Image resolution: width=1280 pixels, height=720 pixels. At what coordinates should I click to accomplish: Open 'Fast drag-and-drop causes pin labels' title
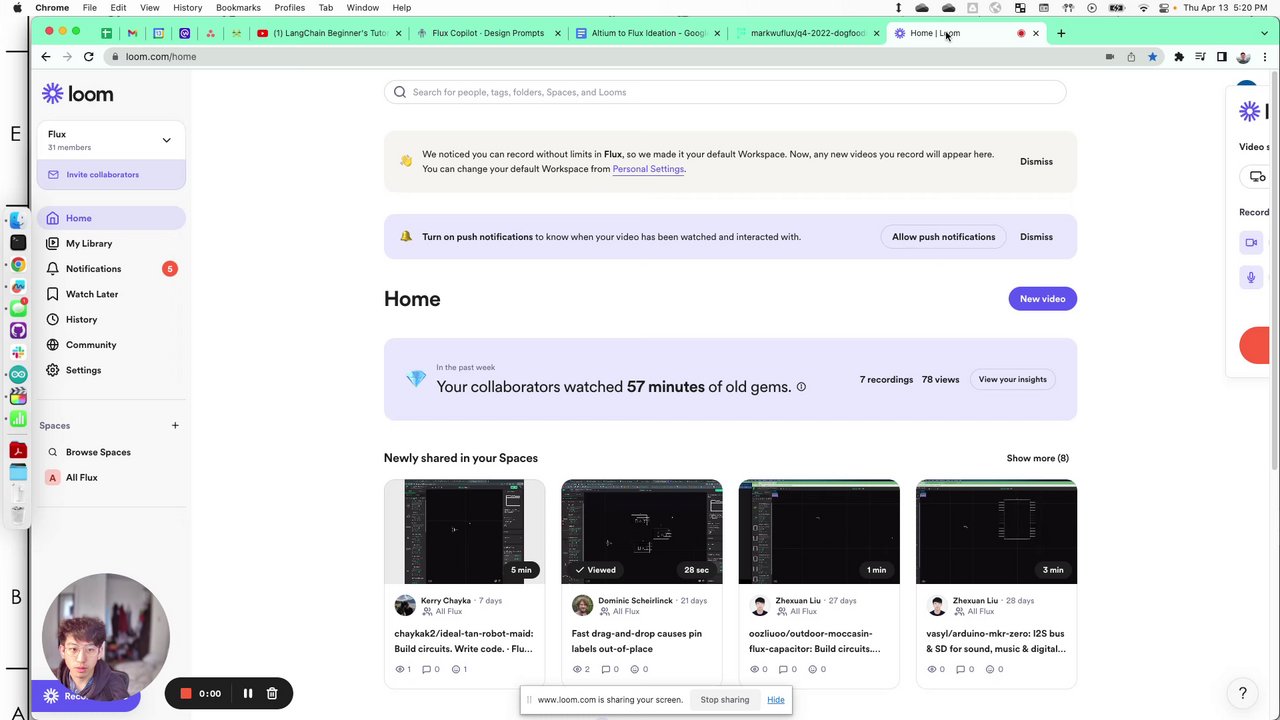pos(636,641)
